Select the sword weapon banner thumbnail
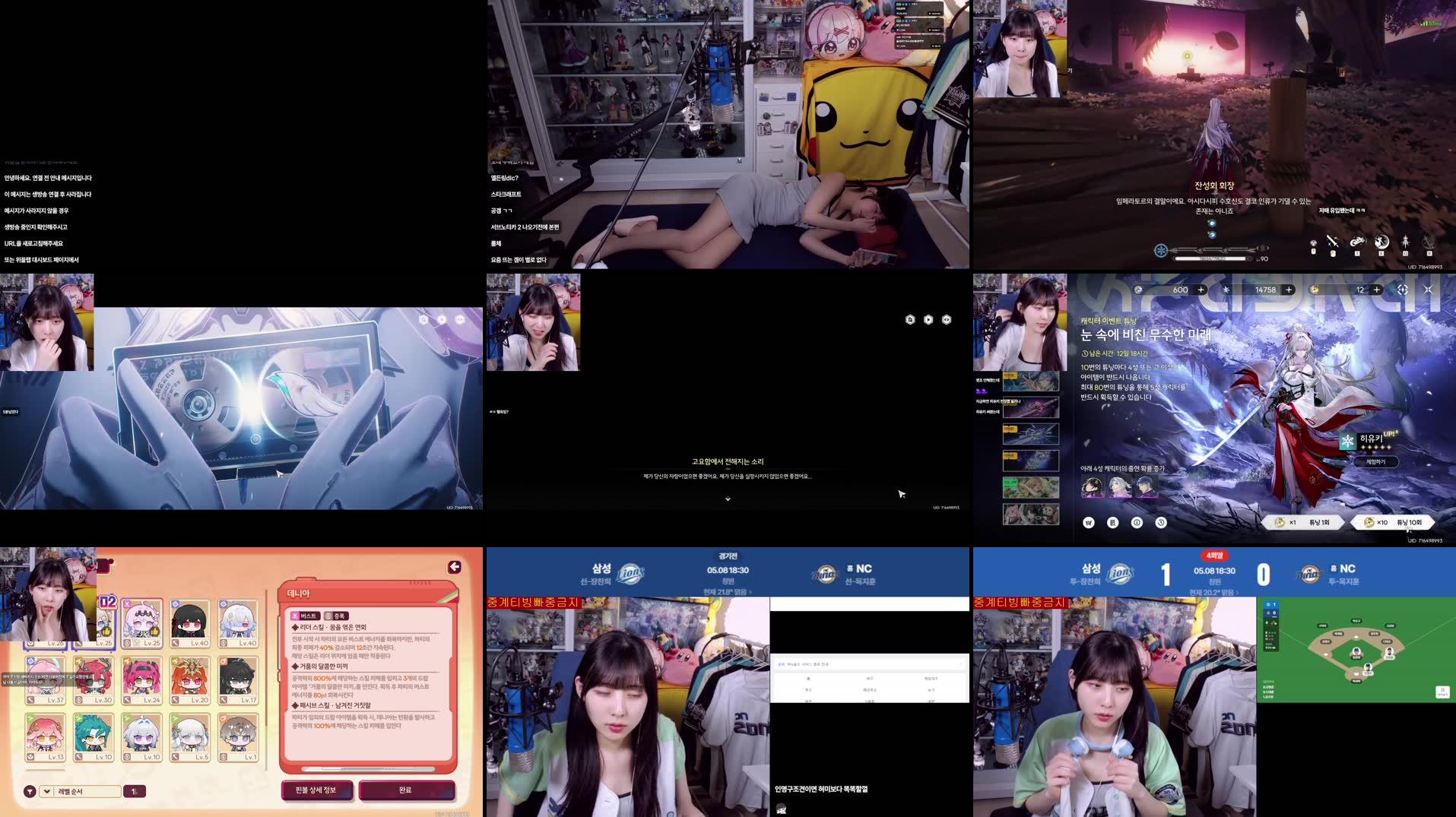The height and width of the screenshot is (817, 1456). (1030, 407)
